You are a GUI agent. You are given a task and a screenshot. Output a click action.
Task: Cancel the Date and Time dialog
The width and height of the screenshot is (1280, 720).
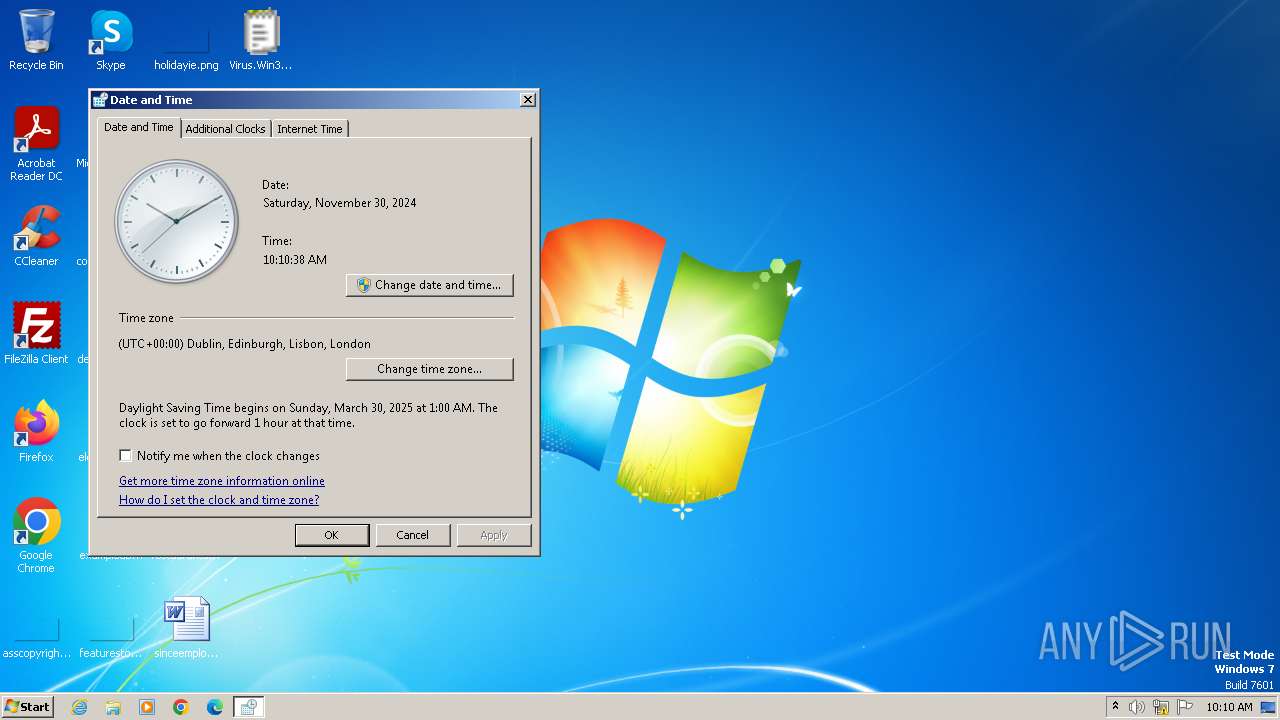pyautogui.click(x=413, y=535)
